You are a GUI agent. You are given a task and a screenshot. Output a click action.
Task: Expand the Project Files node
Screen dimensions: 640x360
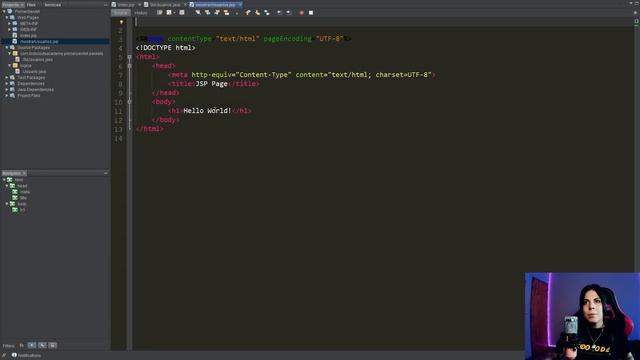pyautogui.click(x=7, y=95)
